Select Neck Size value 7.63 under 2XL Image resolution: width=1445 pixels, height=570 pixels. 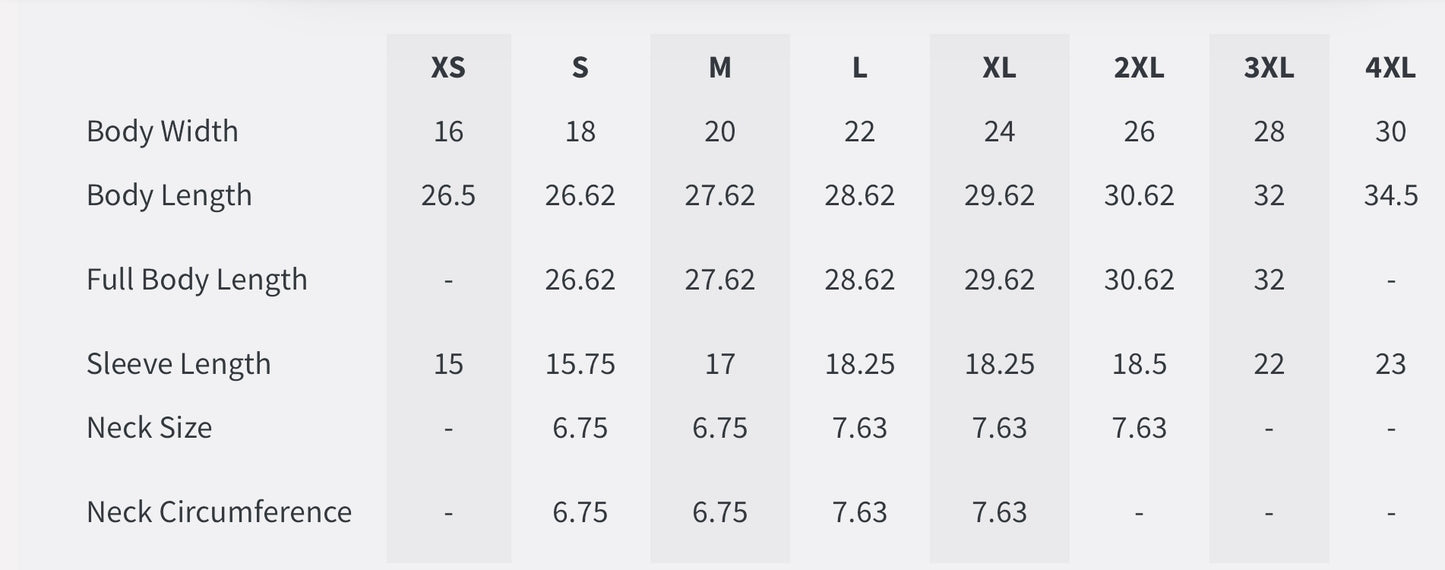[1139, 427]
